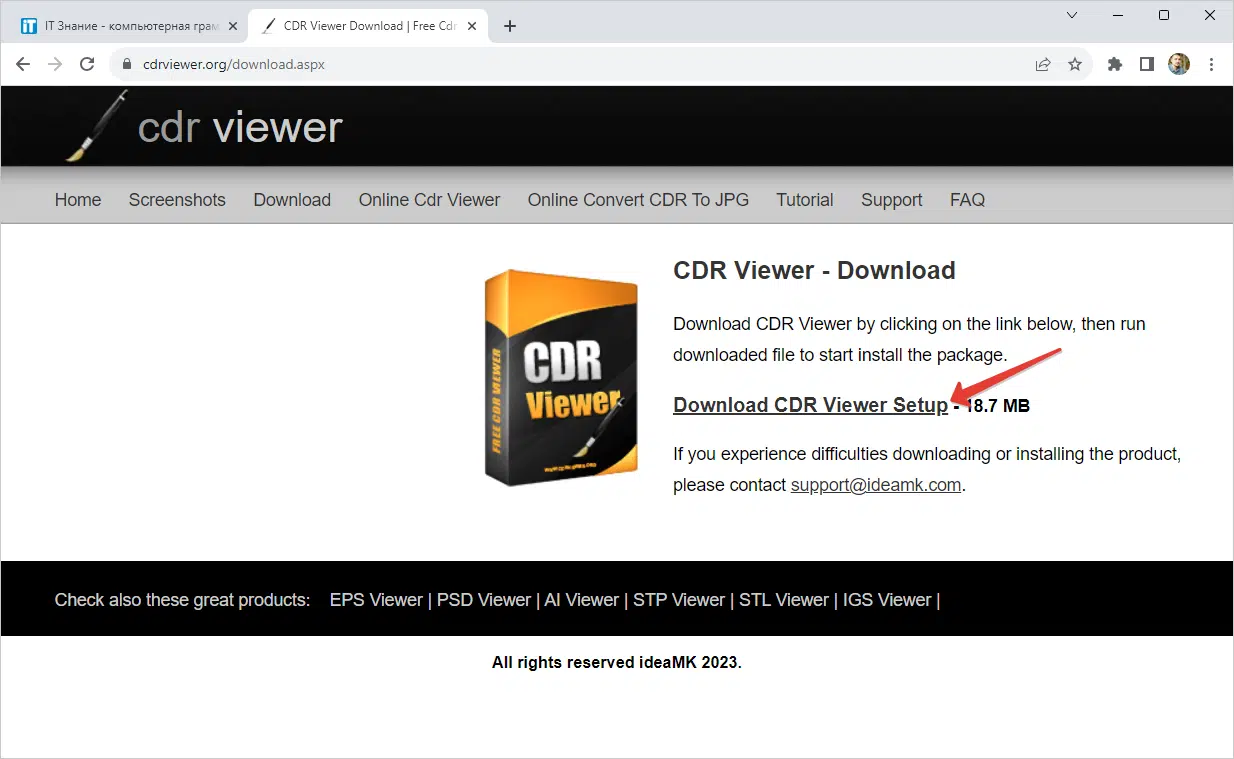The width and height of the screenshot is (1234, 759).
Task: Click the 18.7 MB file size text
Action: (997, 405)
